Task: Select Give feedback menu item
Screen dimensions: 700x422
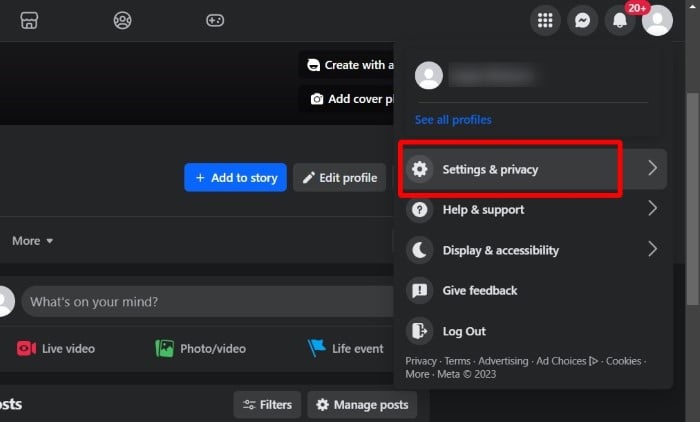Action: pyautogui.click(x=533, y=290)
